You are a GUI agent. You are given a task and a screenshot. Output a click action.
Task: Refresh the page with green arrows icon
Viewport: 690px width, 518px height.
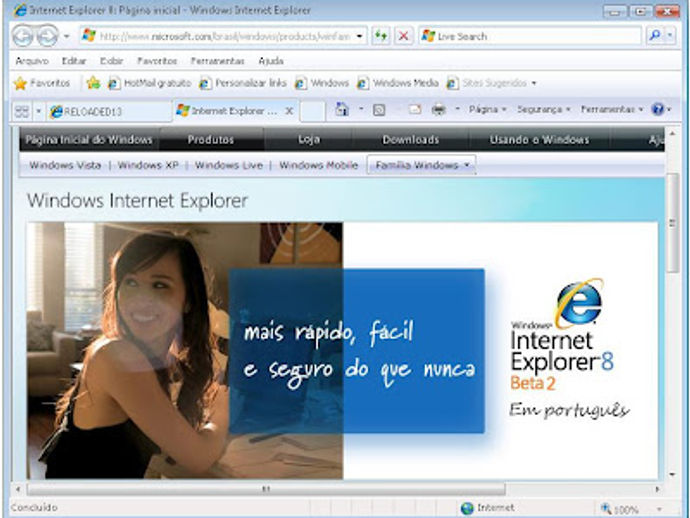pyautogui.click(x=381, y=36)
